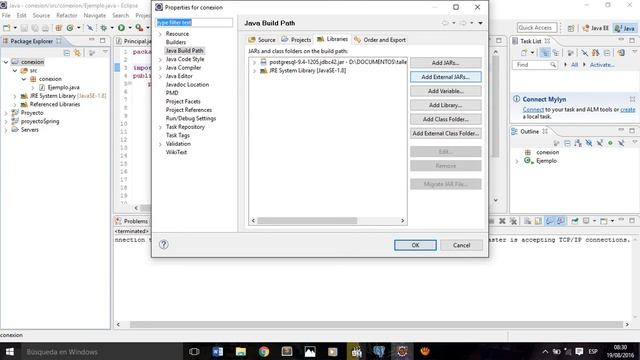Expand the postgresql jdbc42.jar entry

click(x=254, y=62)
